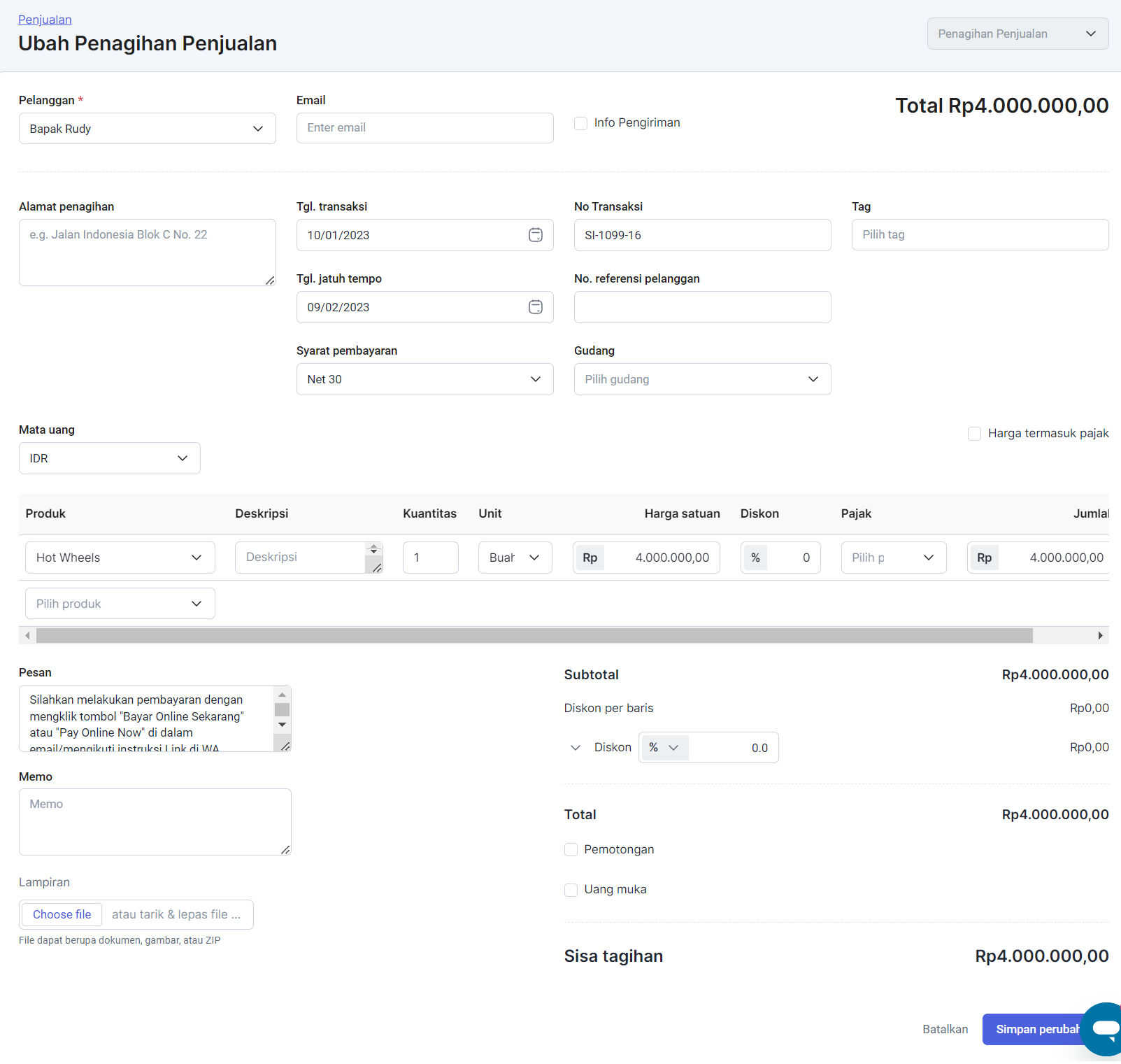Open the Pelanggan dropdown showing Bapak Rudy

pos(148,129)
